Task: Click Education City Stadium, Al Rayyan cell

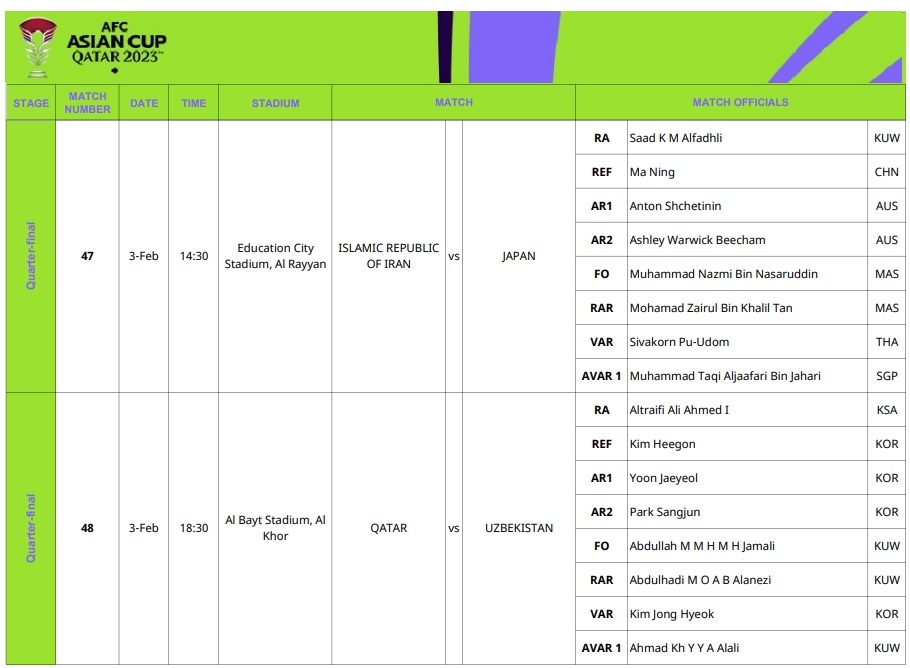Action: (276, 256)
